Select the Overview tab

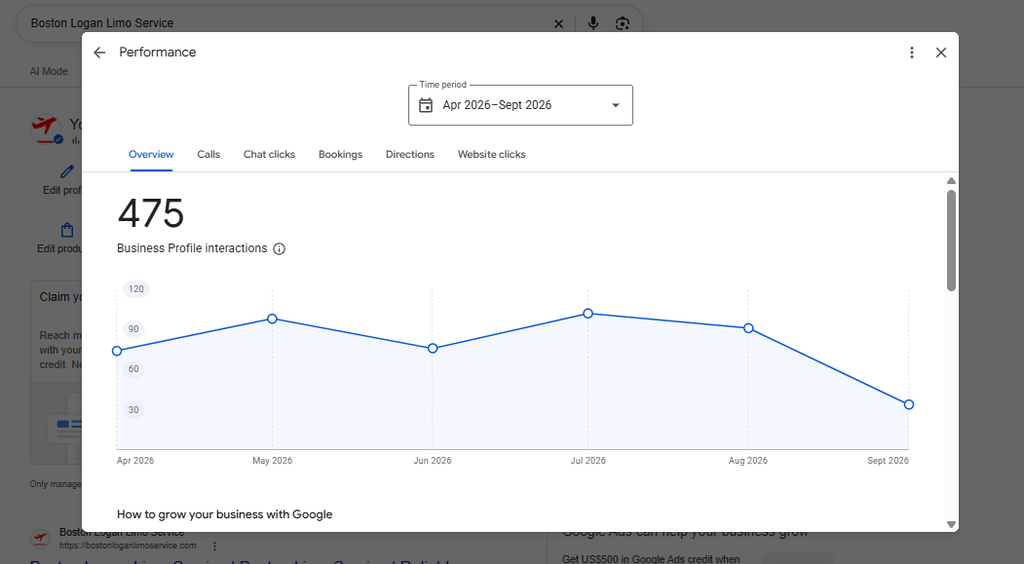[151, 154]
